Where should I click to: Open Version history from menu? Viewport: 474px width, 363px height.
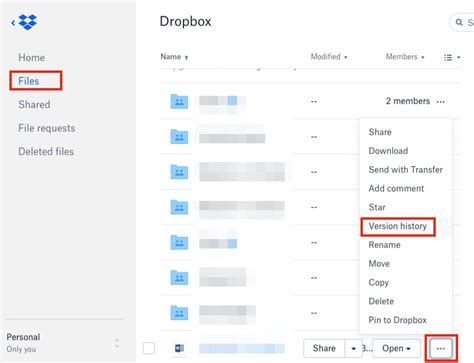pos(397,226)
